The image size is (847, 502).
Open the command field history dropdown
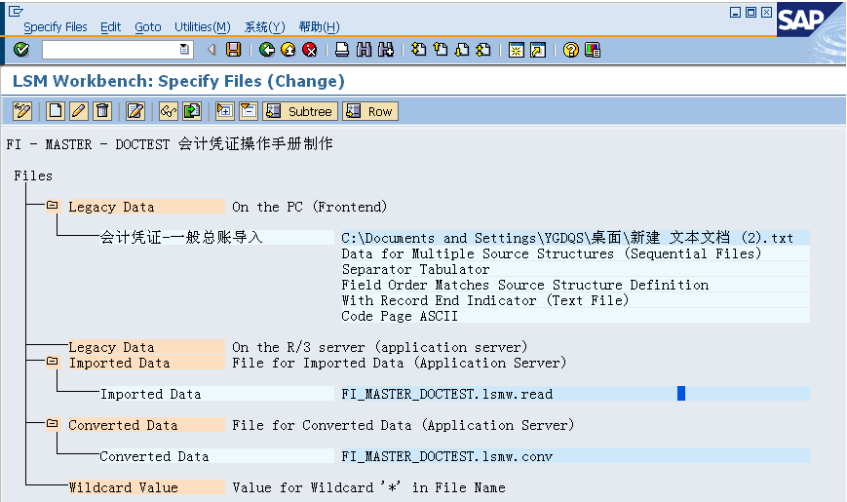coord(184,50)
